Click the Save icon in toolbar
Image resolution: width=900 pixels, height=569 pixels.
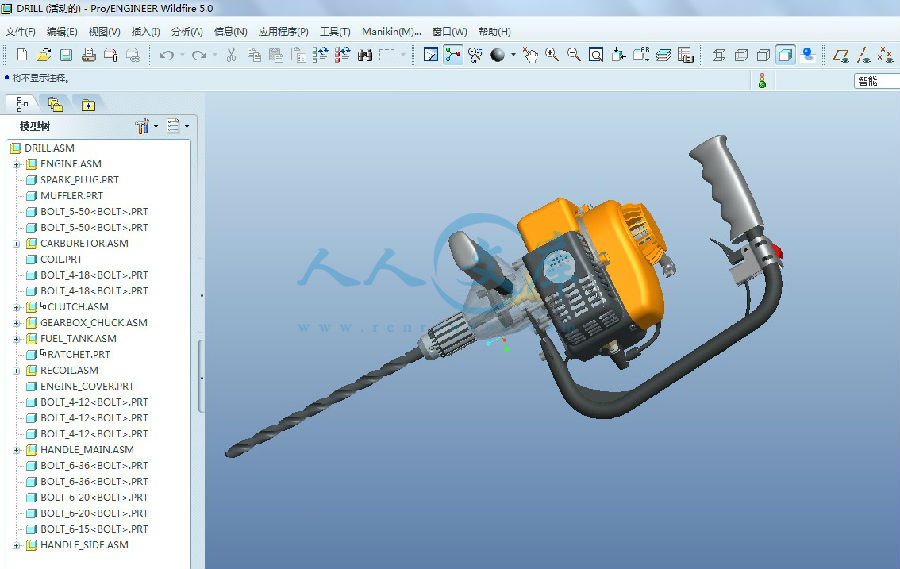click(65, 55)
